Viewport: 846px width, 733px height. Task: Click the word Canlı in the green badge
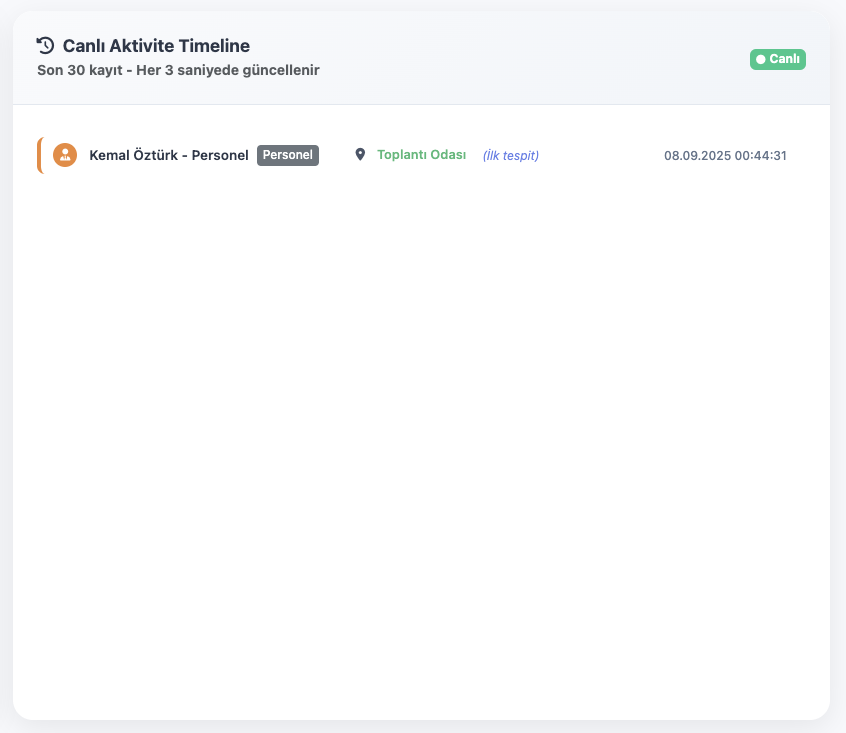(784, 59)
